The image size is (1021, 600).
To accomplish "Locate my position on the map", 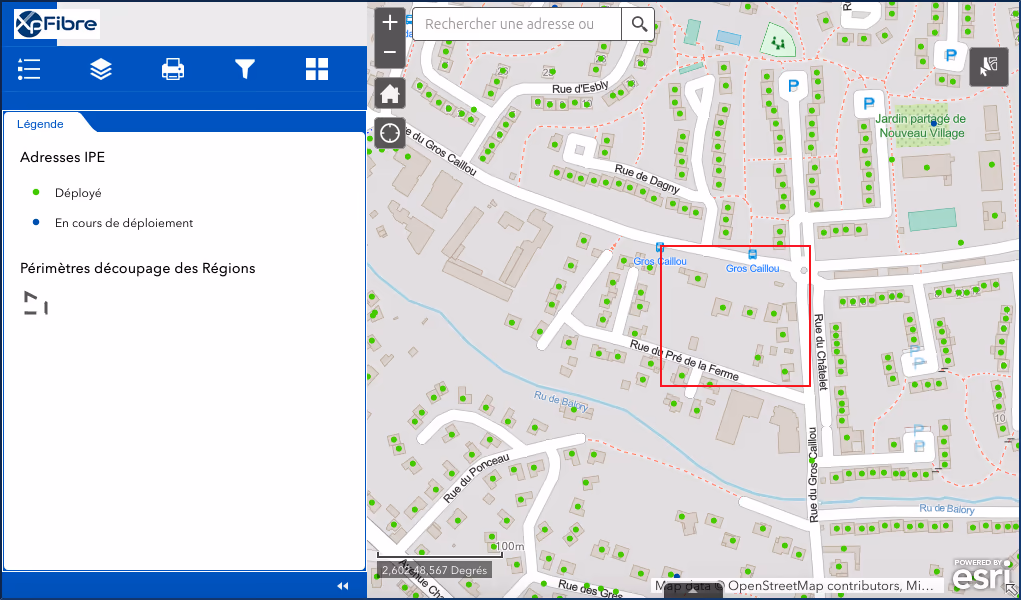I will 390,132.
